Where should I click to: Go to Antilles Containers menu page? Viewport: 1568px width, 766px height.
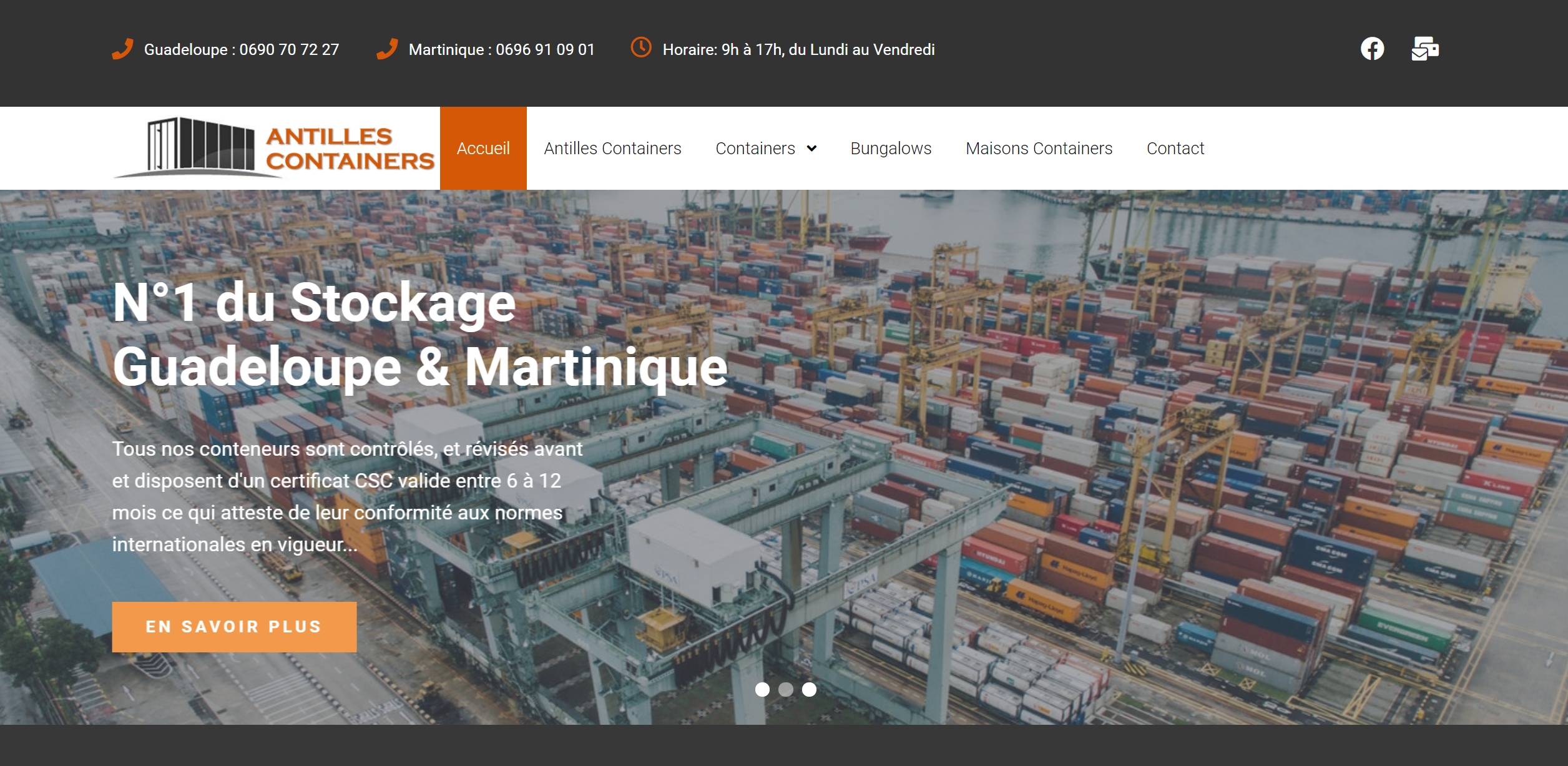(x=612, y=148)
